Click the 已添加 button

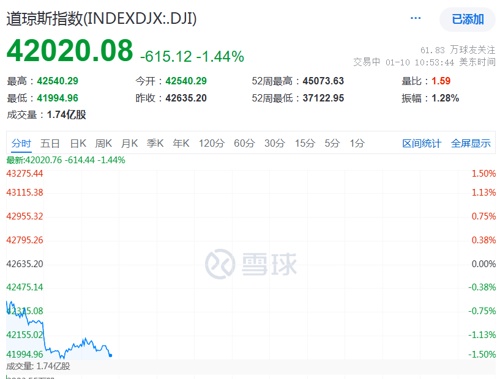(468, 19)
